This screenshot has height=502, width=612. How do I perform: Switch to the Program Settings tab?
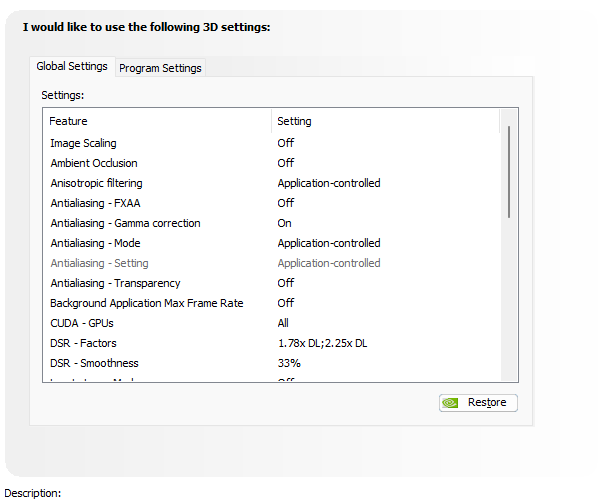point(160,68)
